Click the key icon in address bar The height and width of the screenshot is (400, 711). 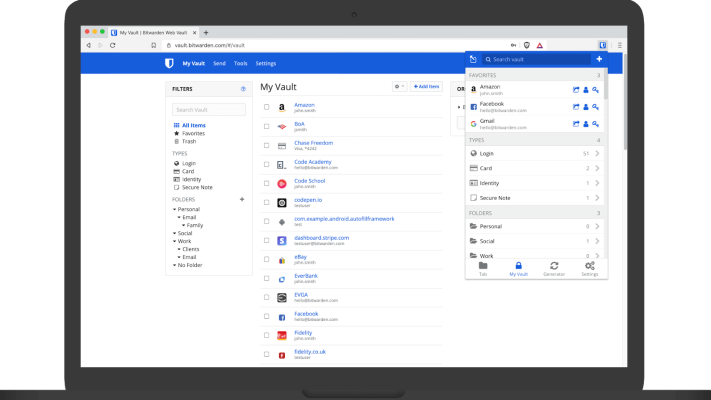513,45
